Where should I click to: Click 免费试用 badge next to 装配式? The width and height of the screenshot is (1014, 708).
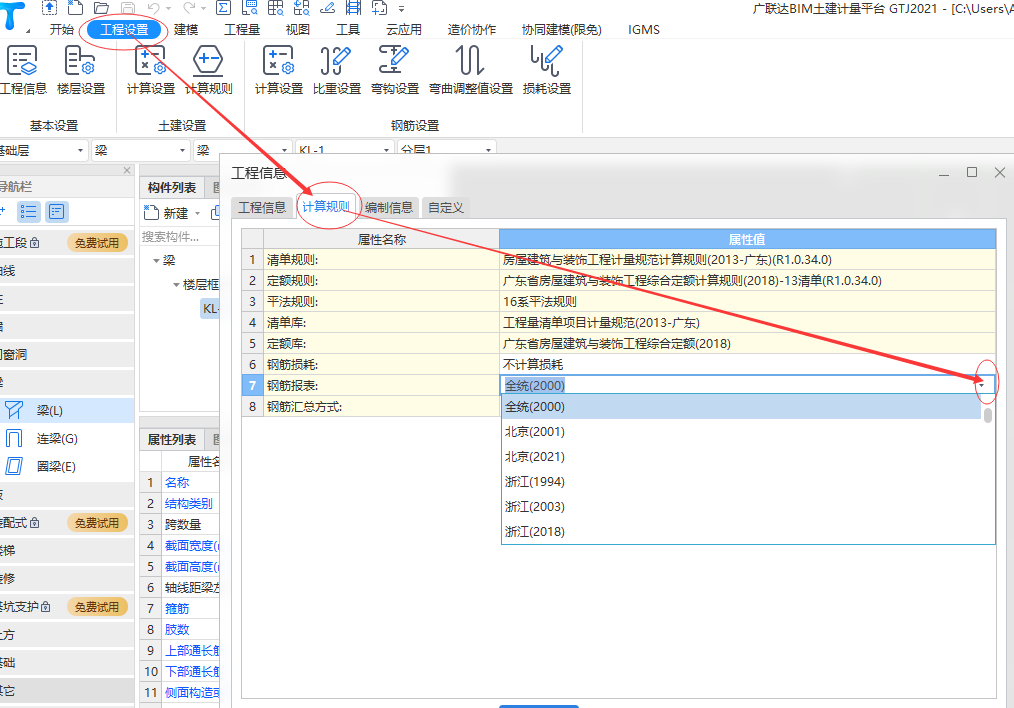click(97, 522)
